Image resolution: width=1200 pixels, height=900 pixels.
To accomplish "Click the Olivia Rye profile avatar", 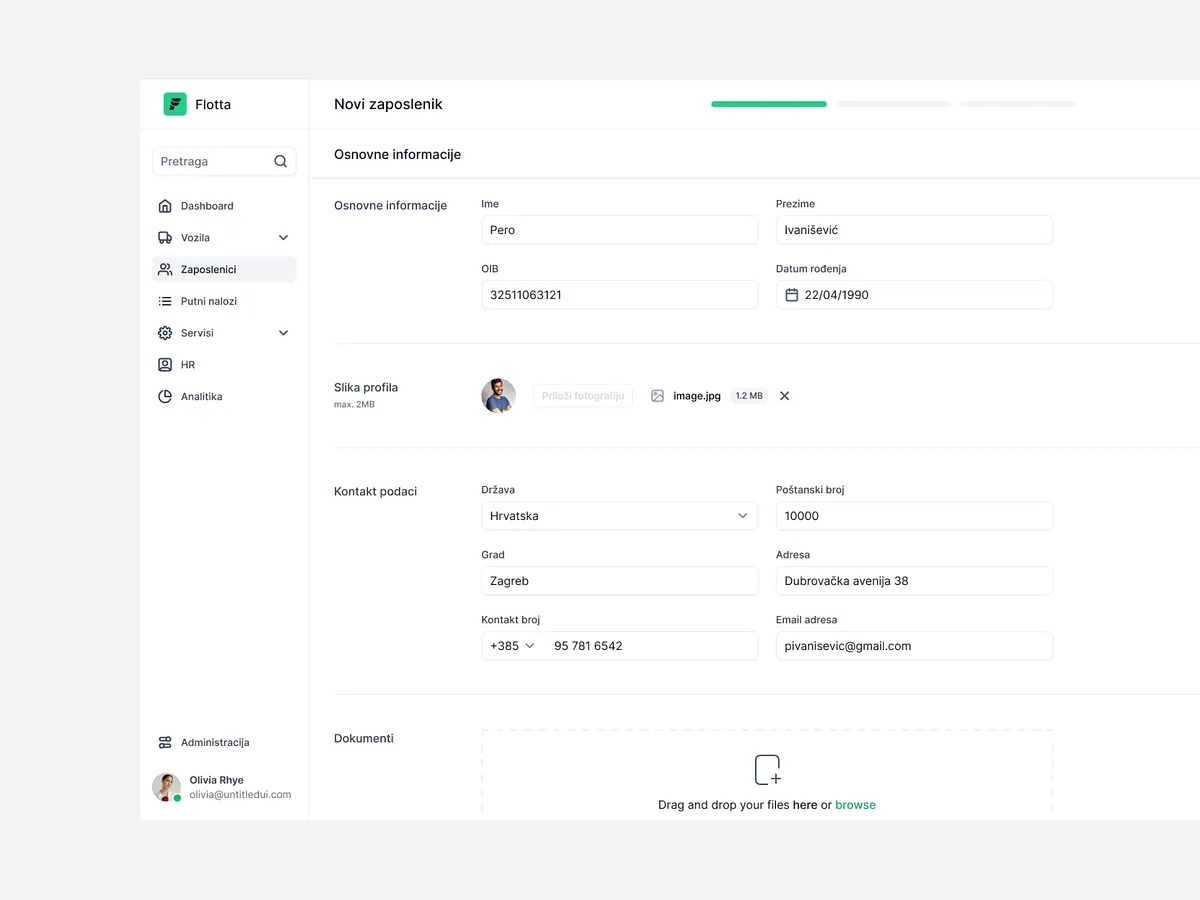I will pos(165,787).
